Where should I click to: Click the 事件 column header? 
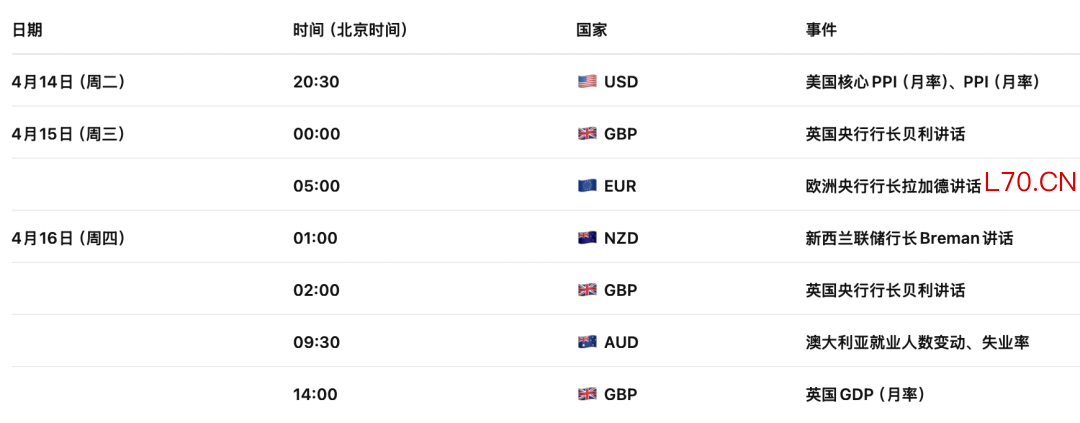pyautogui.click(x=821, y=30)
